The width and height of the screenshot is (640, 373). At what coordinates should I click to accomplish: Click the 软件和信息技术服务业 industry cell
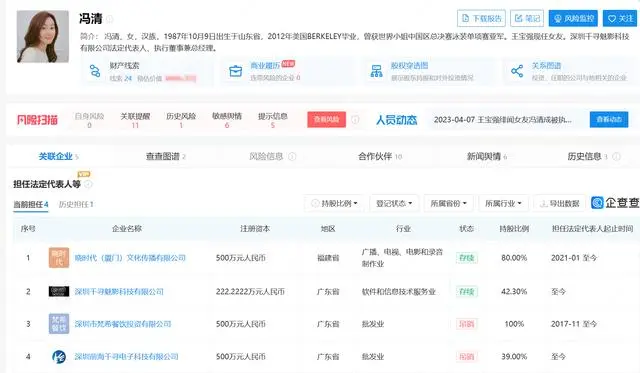(398, 291)
